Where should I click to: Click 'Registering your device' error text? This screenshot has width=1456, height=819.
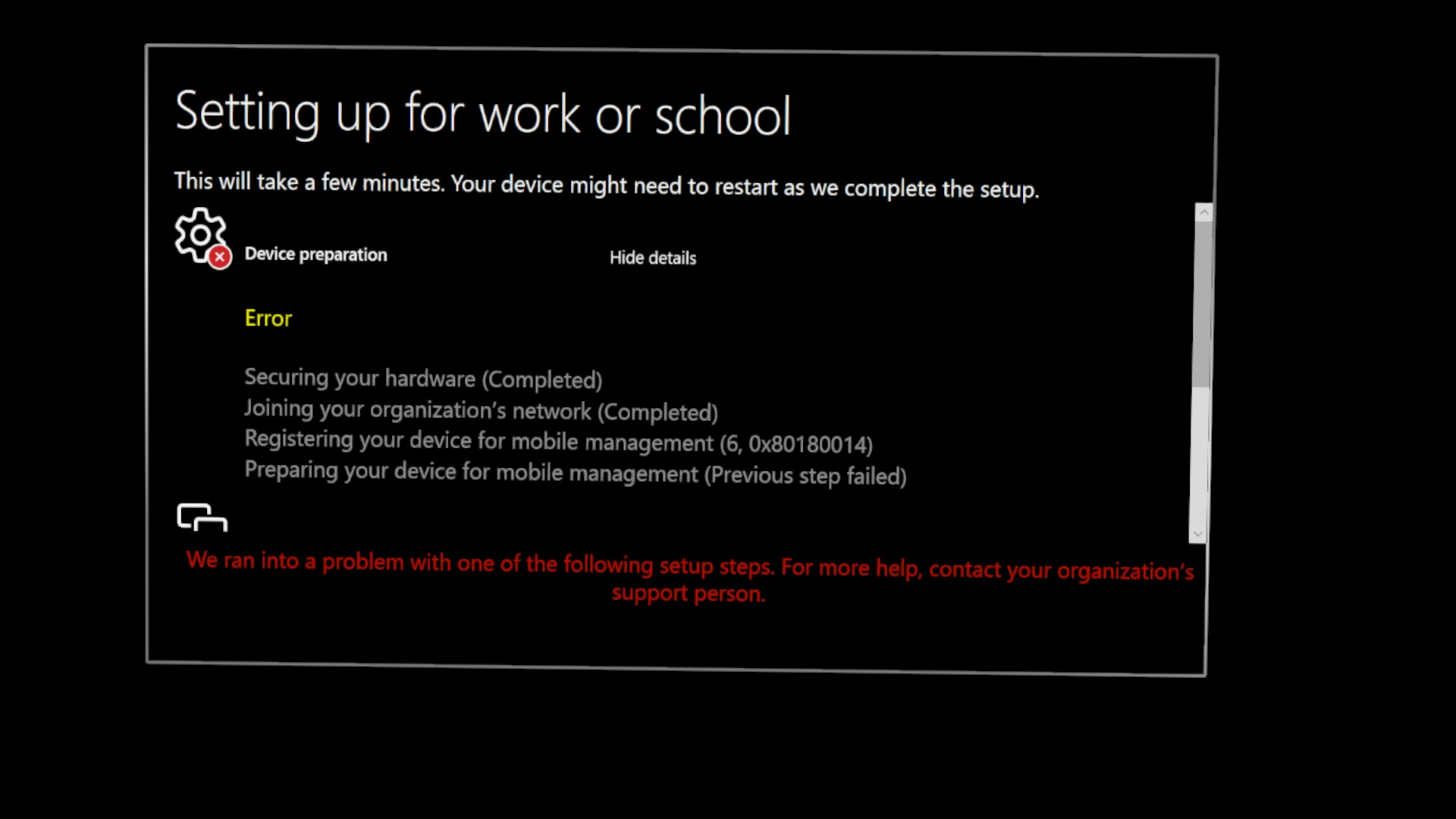[x=557, y=442]
